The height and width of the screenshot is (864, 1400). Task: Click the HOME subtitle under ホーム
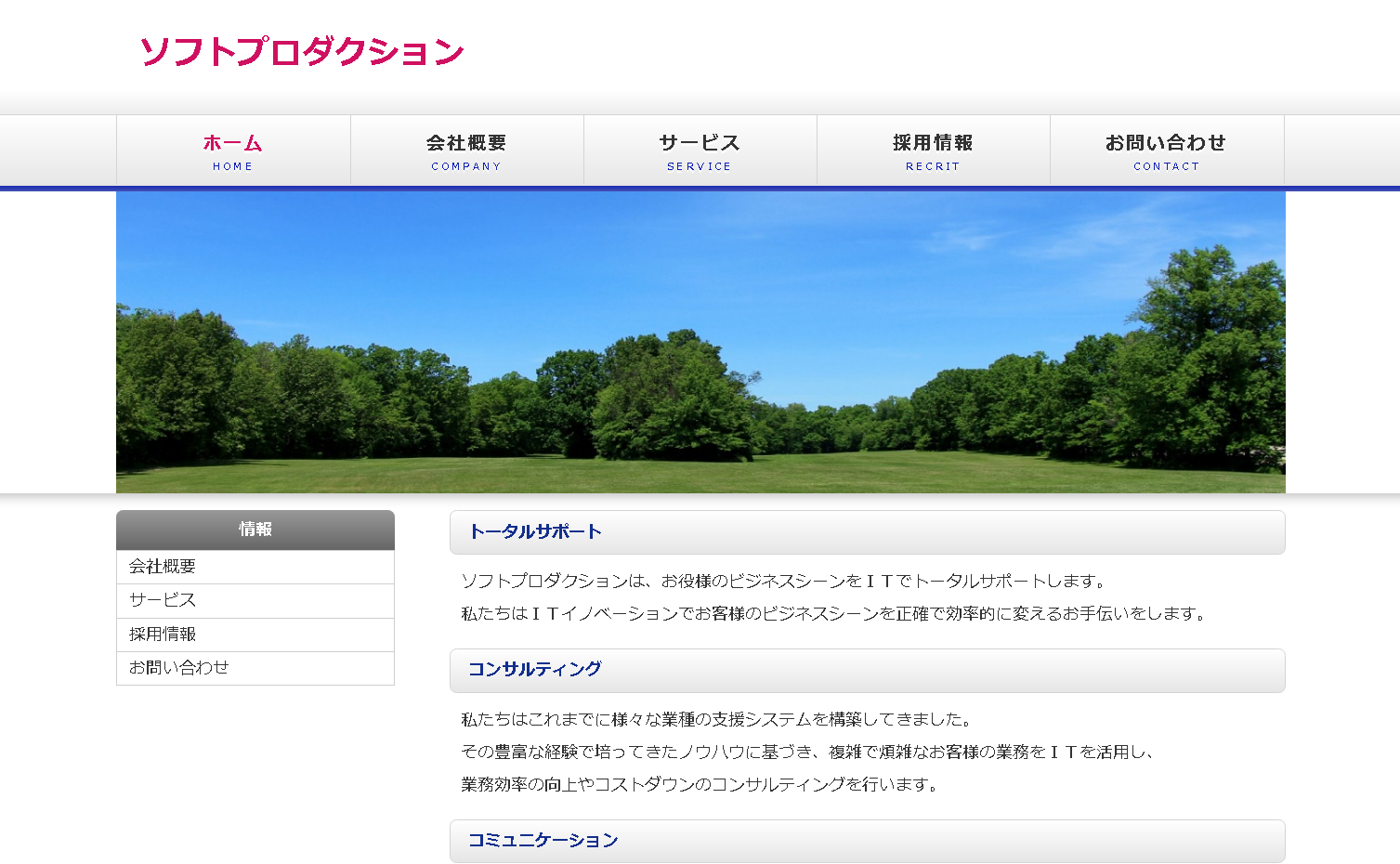pos(231,166)
